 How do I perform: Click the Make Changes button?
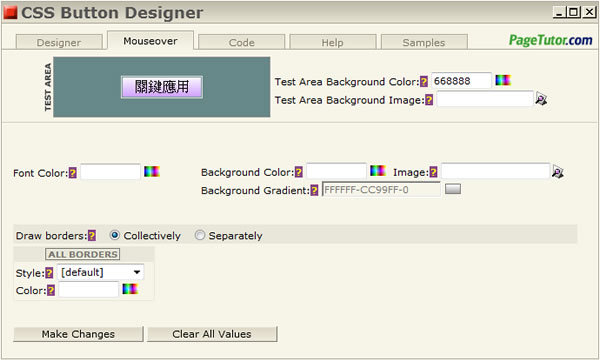(78, 334)
